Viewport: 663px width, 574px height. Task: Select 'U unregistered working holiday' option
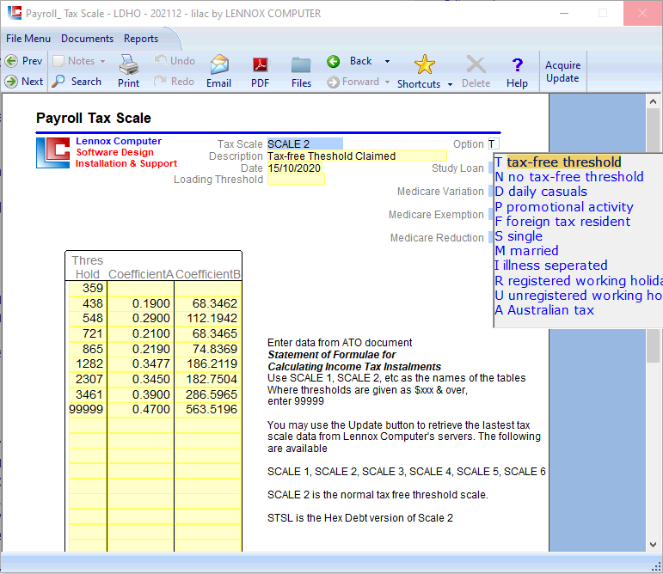[578, 295]
